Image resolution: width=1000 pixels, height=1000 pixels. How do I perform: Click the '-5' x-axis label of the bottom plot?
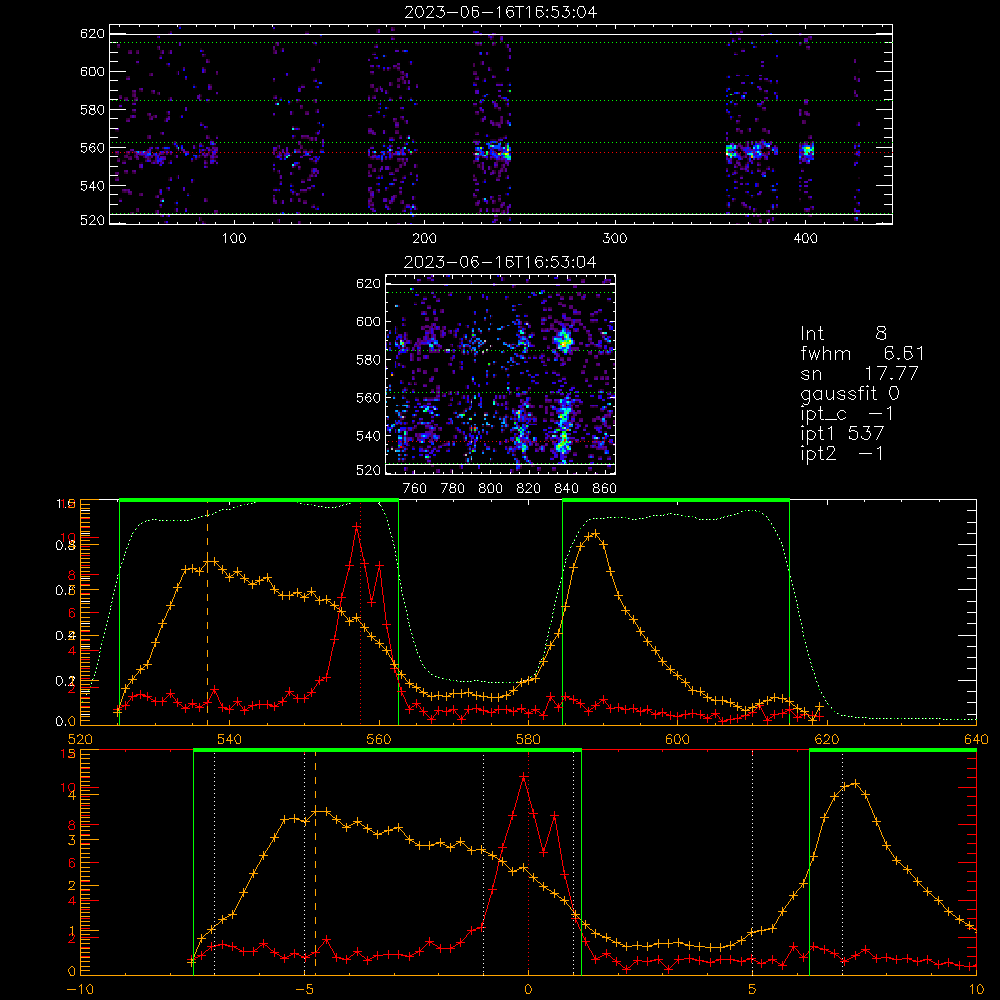304,989
